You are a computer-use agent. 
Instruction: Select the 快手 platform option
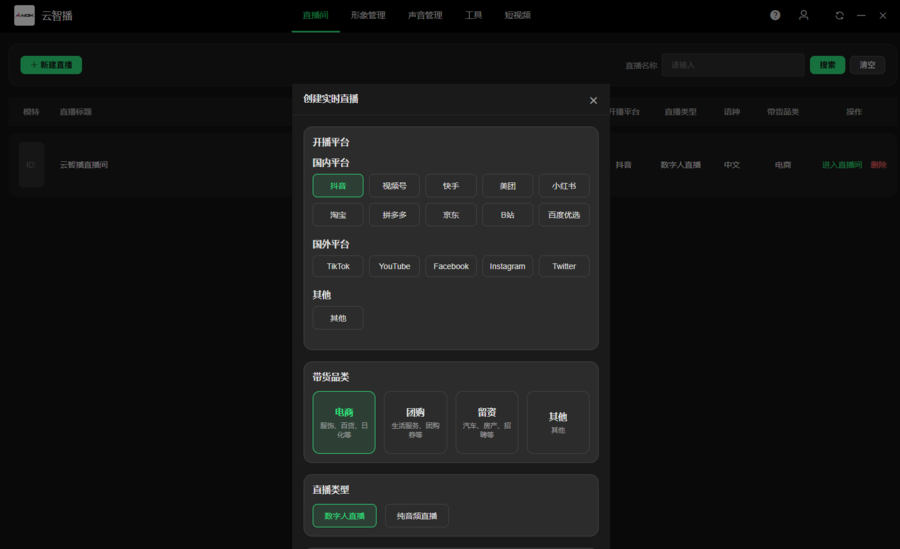[451, 185]
